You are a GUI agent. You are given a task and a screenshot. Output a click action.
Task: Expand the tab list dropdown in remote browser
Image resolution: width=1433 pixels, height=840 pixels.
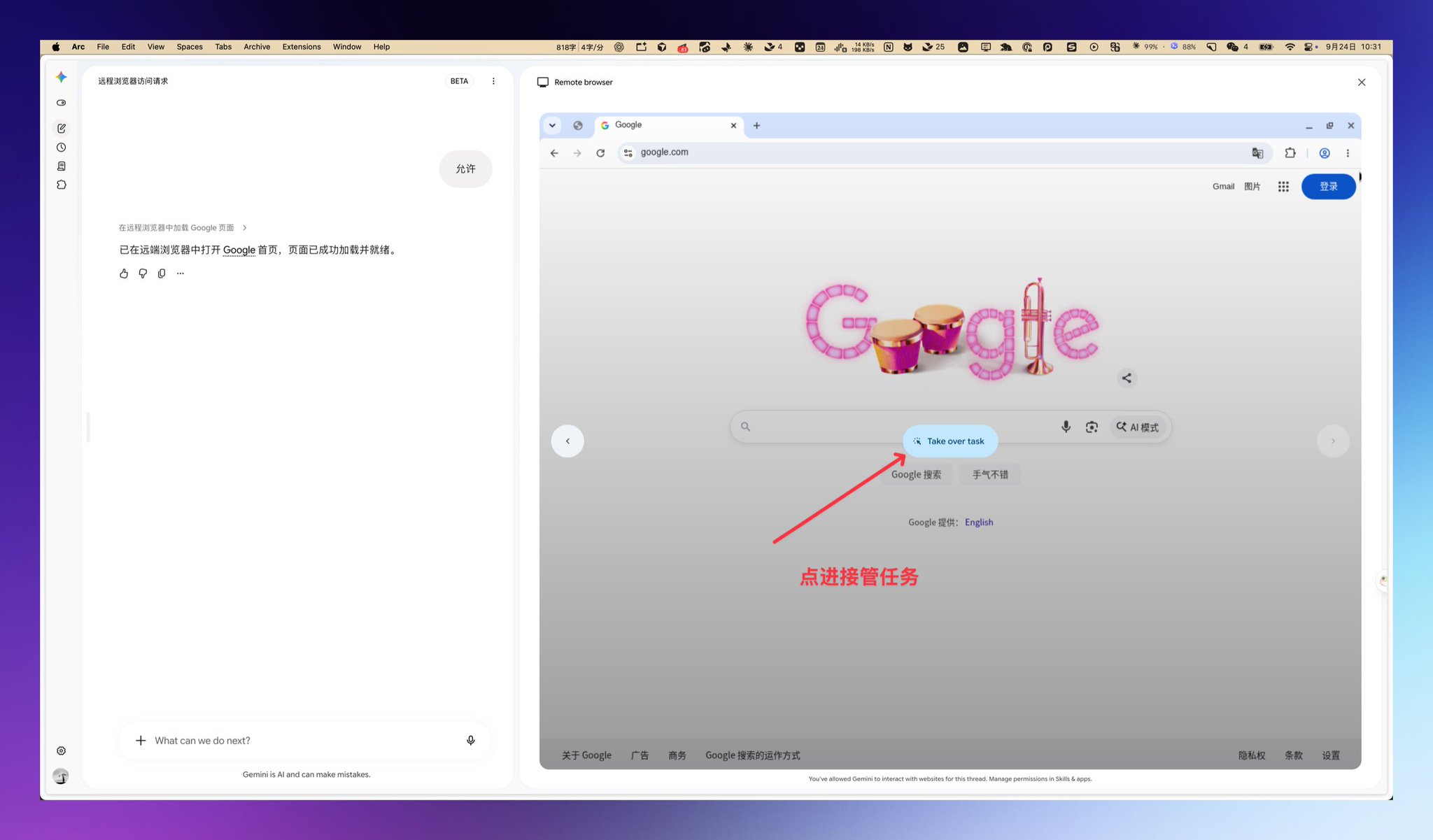(552, 126)
